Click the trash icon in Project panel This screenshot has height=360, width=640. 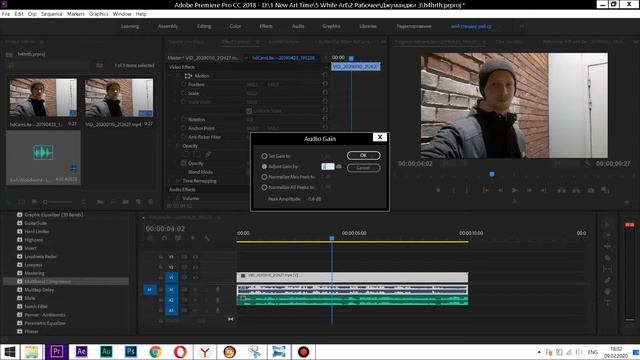pyautogui.click(x=151, y=202)
